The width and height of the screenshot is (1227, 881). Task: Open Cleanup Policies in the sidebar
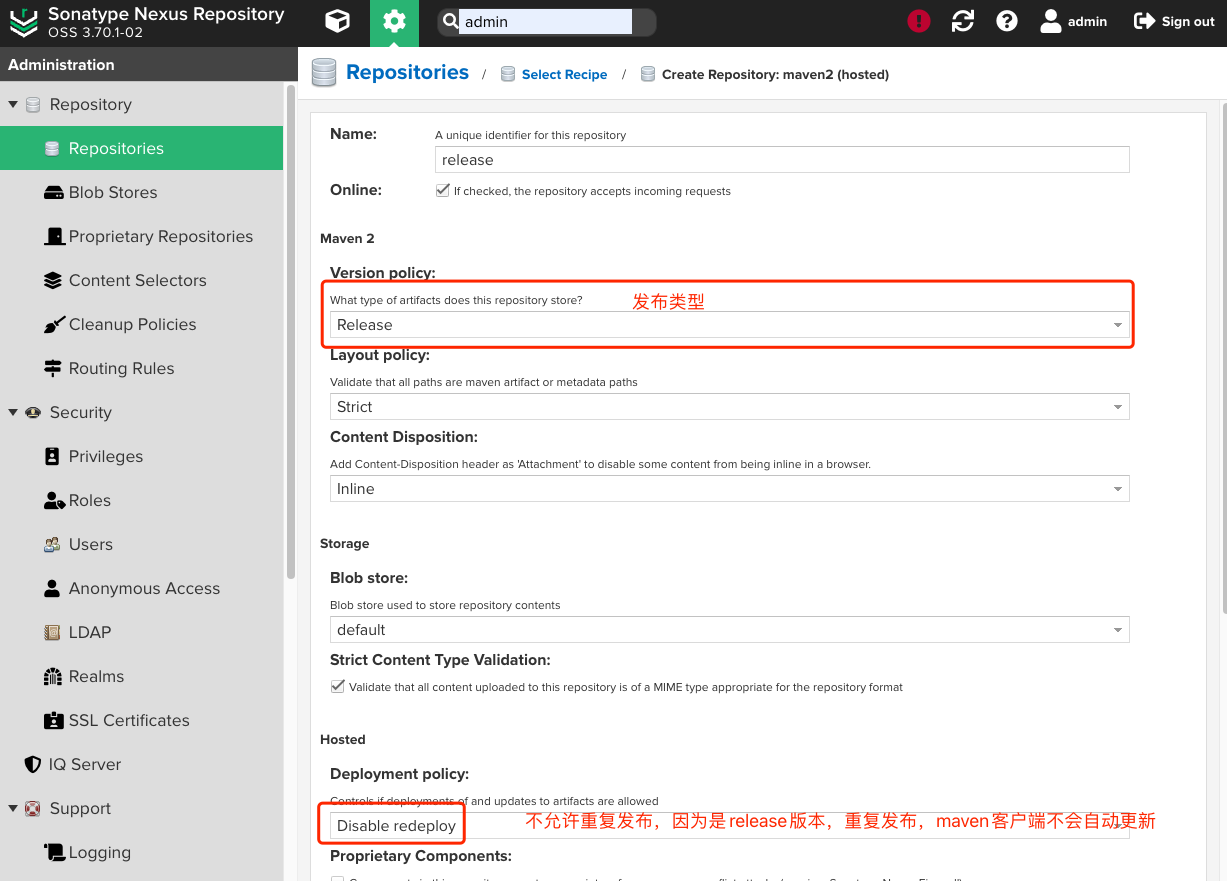(132, 324)
